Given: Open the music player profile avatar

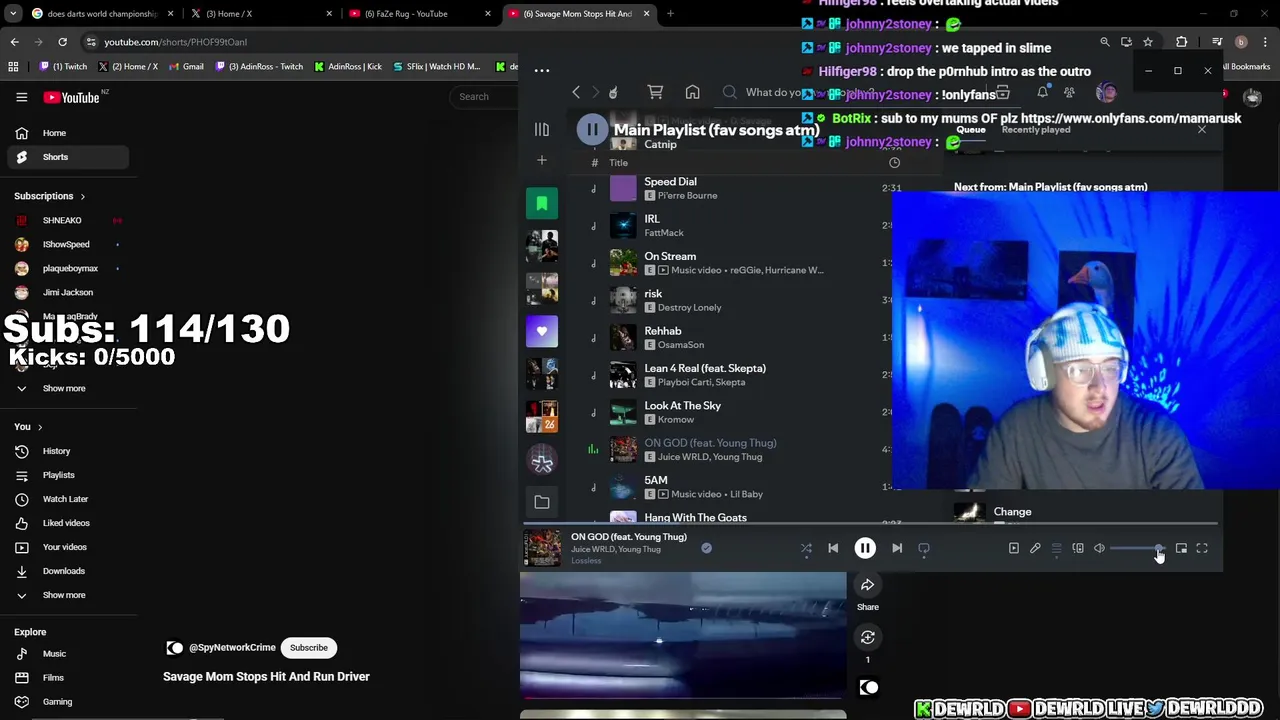Looking at the screenshot, I should [1106, 92].
